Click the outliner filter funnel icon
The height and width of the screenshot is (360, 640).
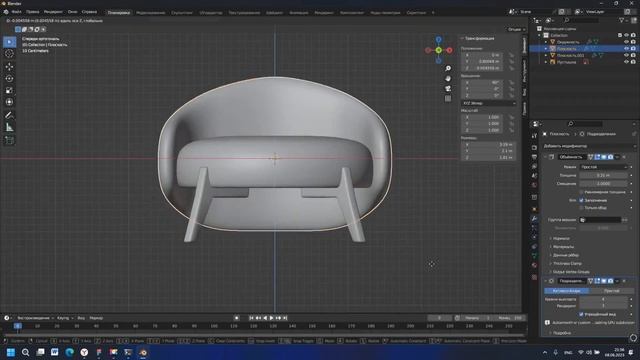point(621,20)
